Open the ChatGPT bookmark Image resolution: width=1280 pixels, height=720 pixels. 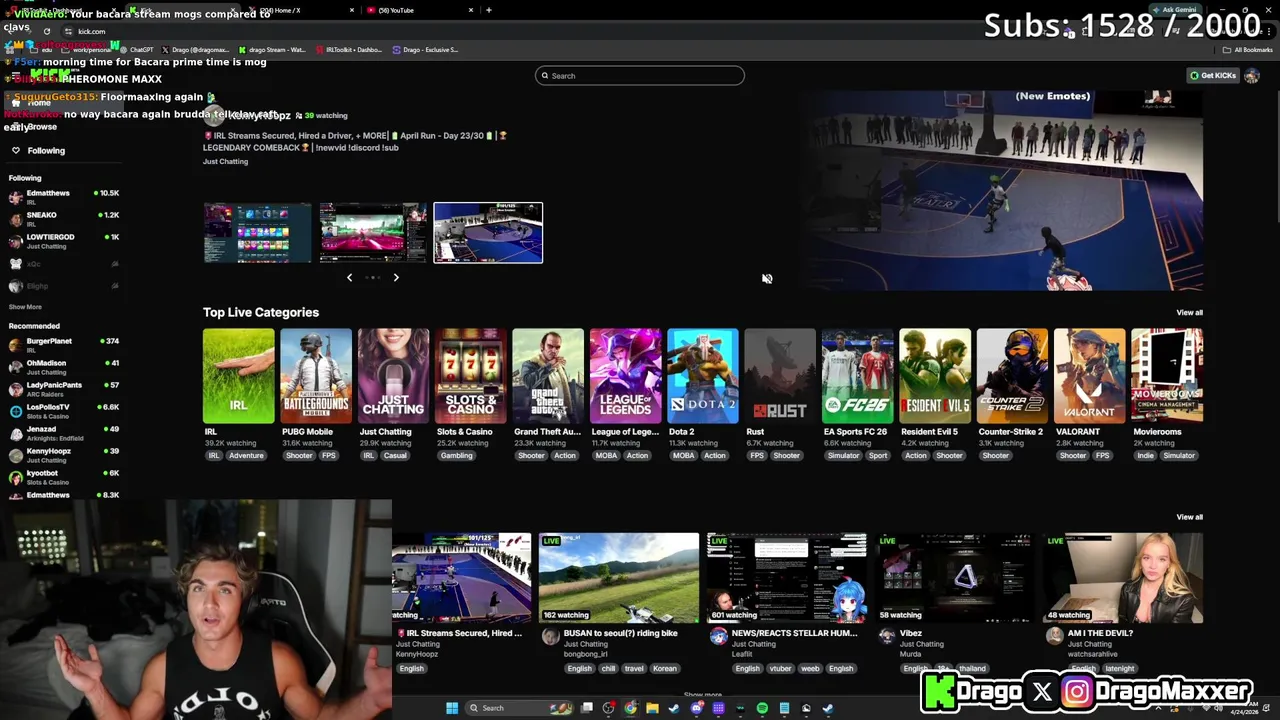point(136,49)
